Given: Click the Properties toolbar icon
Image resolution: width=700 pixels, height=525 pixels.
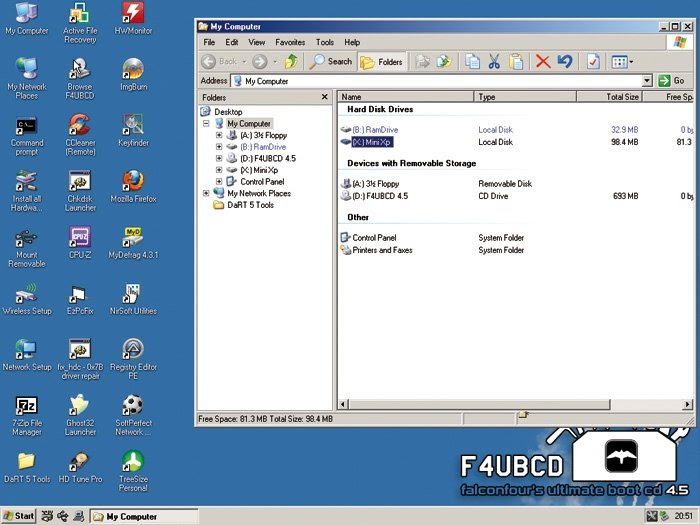Looking at the screenshot, I should [x=593, y=62].
